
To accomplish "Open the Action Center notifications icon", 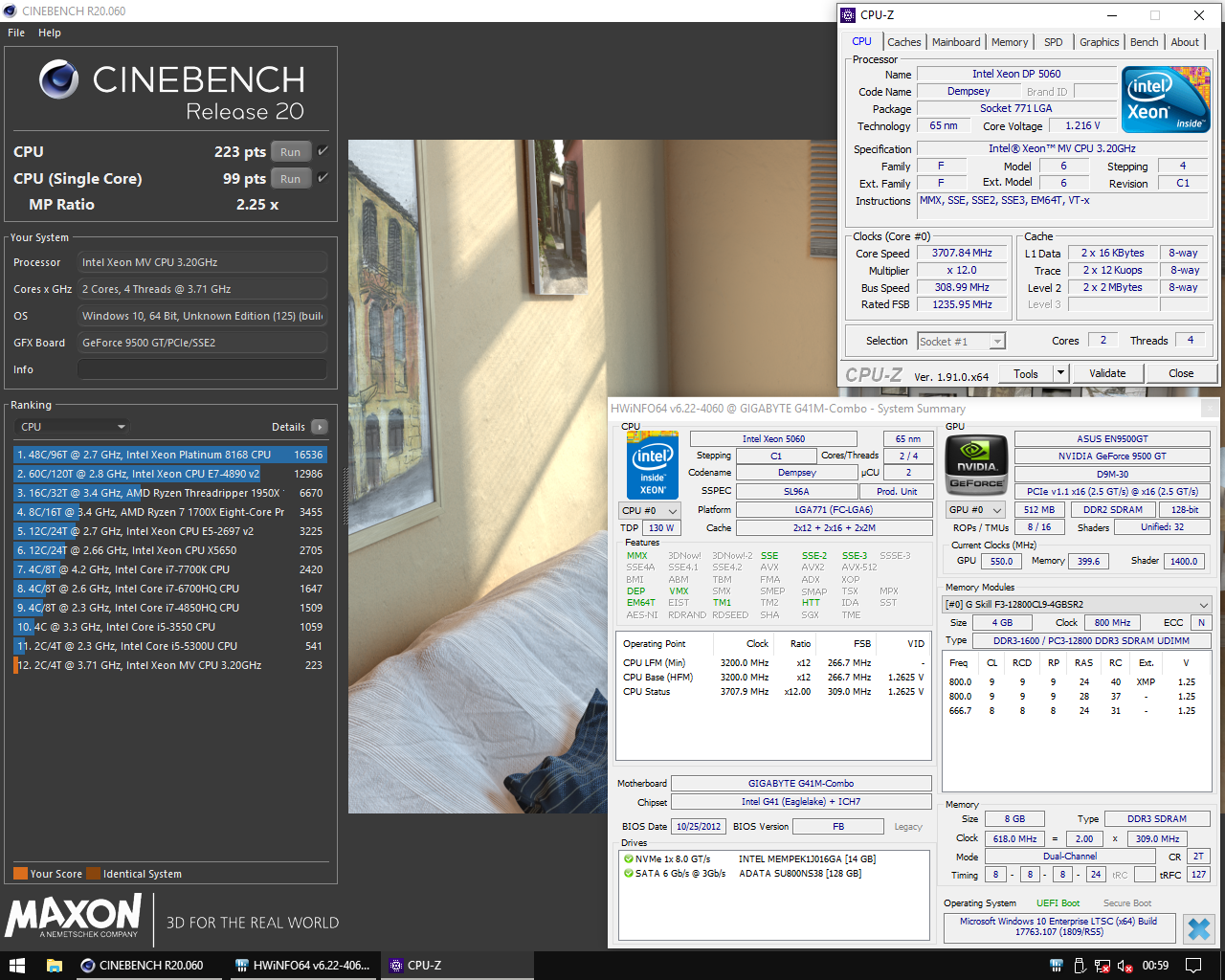I will click(x=1193, y=965).
